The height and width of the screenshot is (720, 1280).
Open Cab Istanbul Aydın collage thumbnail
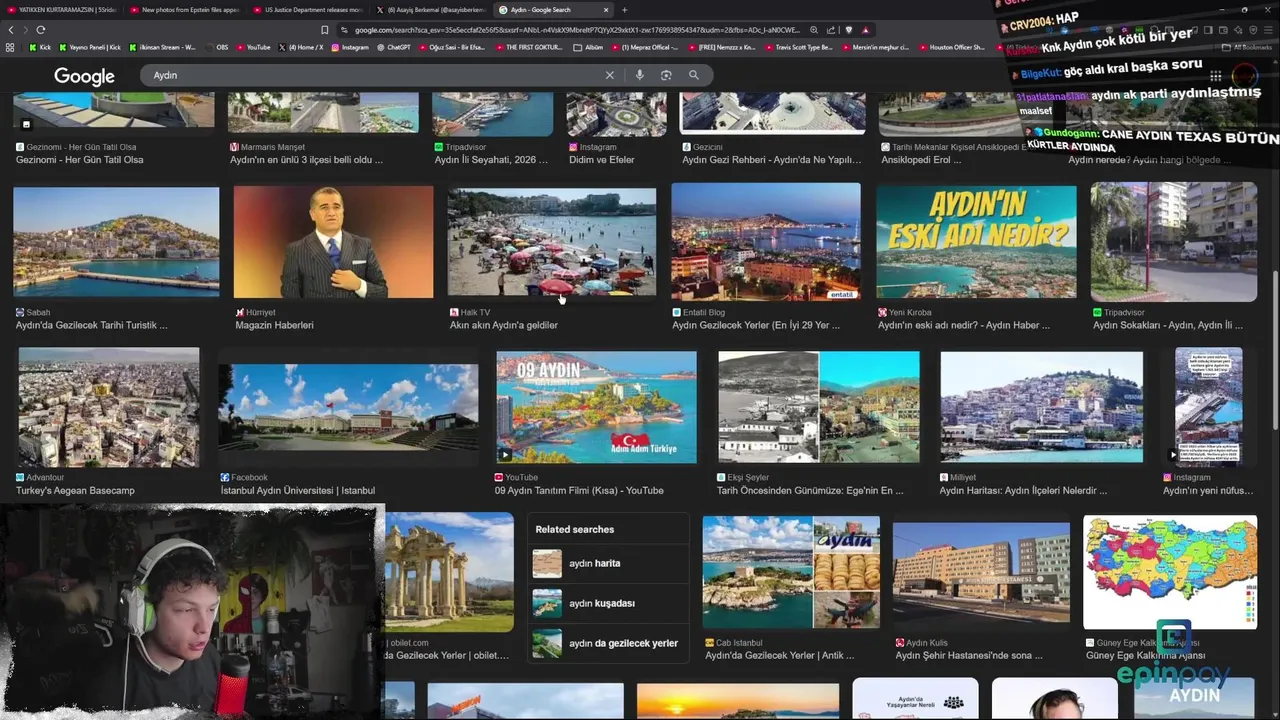click(791, 572)
